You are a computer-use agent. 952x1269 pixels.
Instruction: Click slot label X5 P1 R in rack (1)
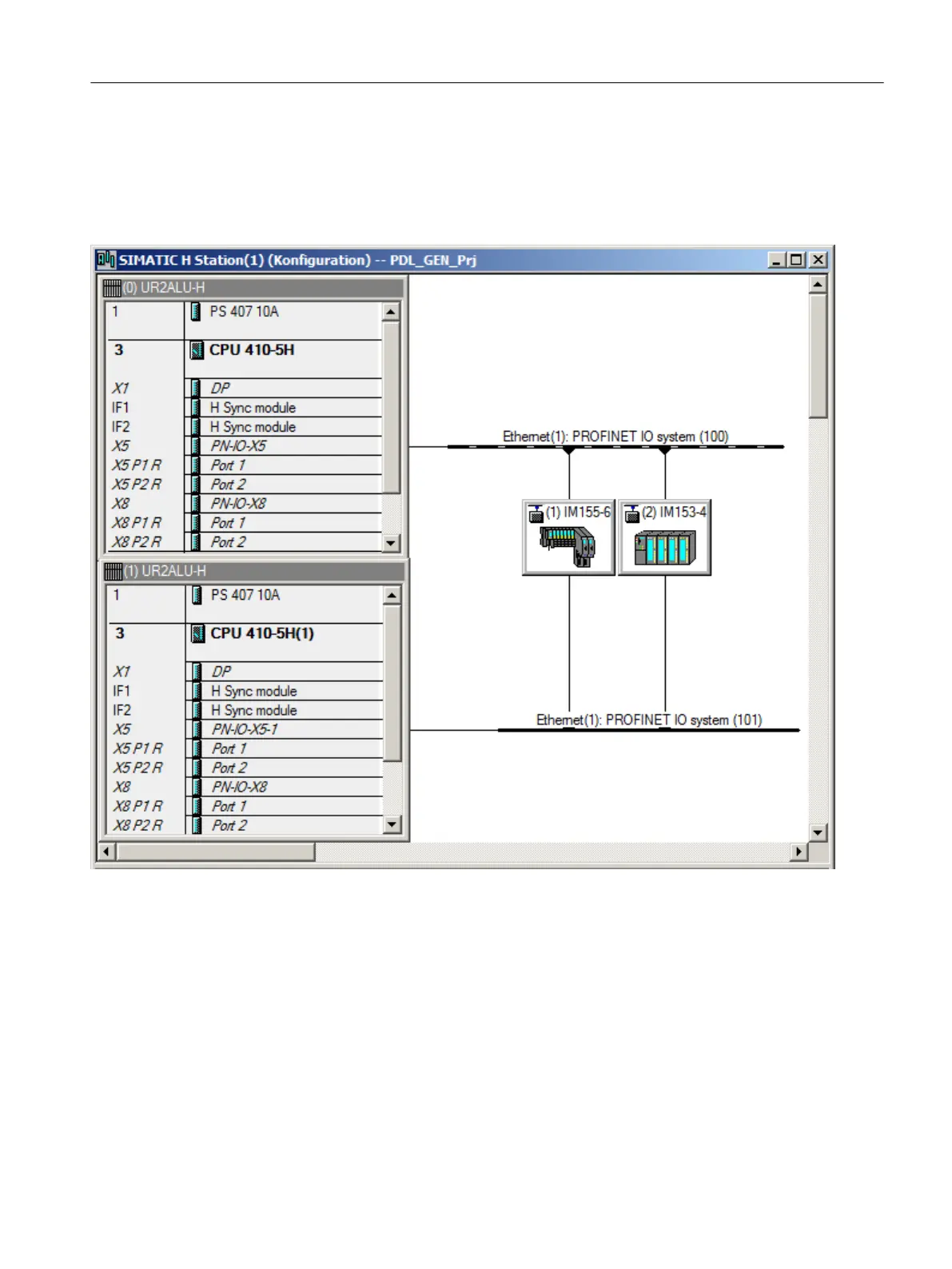(x=137, y=748)
